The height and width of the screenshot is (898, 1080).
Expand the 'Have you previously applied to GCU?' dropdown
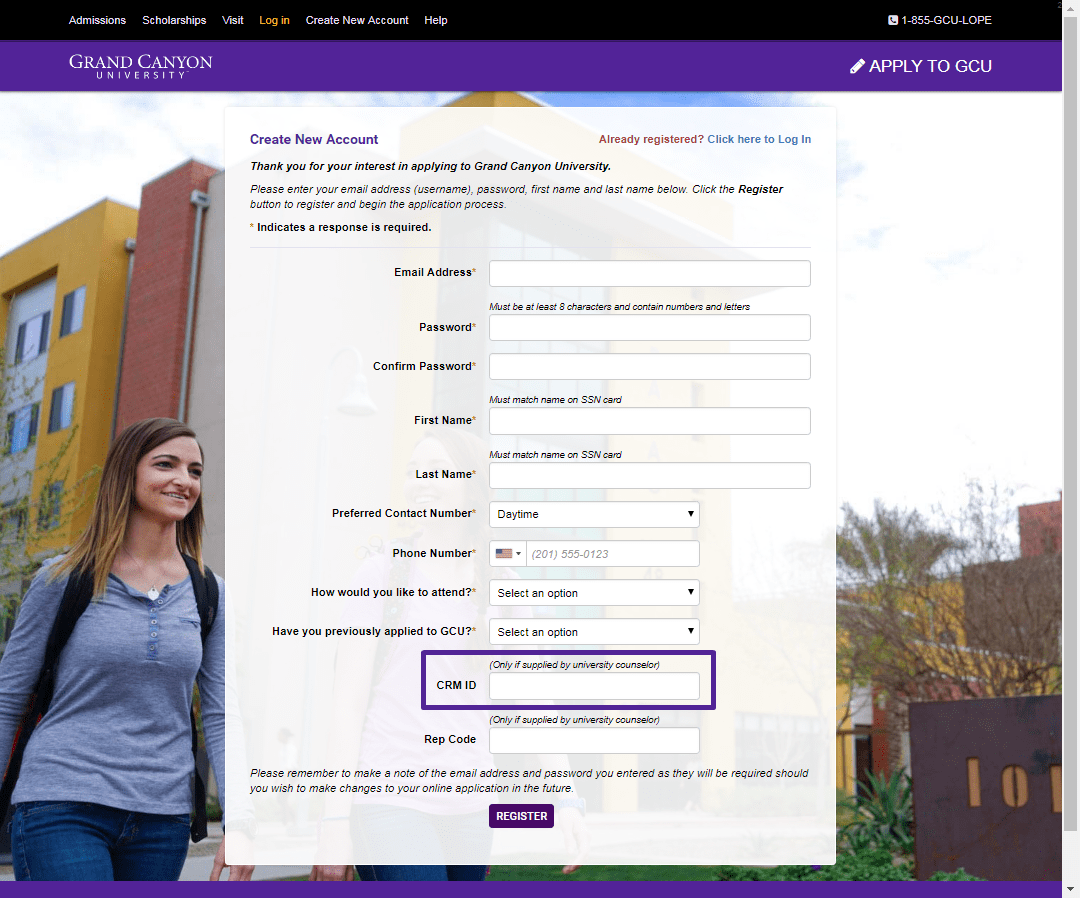click(x=593, y=631)
